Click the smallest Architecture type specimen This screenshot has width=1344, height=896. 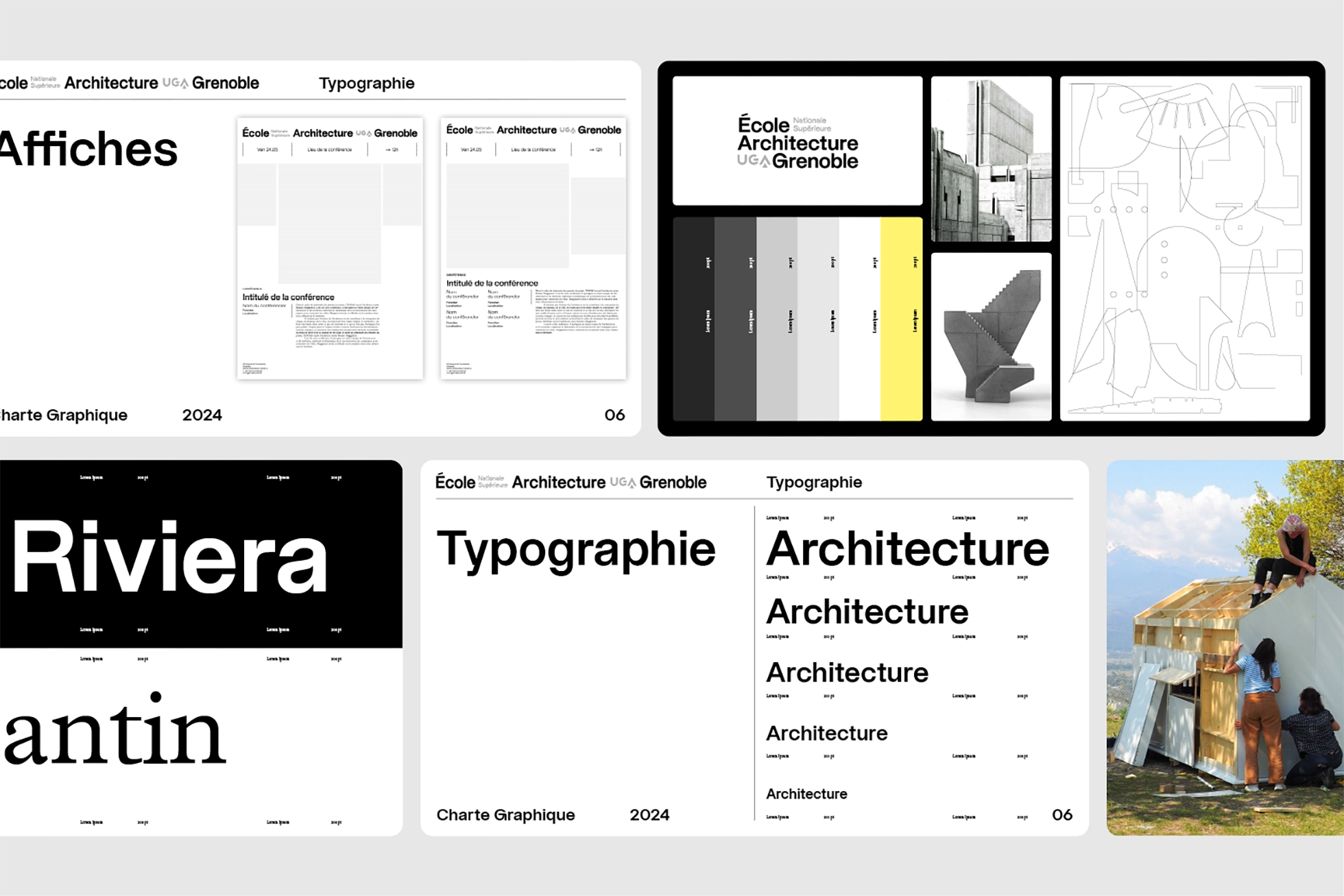[806, 794]
